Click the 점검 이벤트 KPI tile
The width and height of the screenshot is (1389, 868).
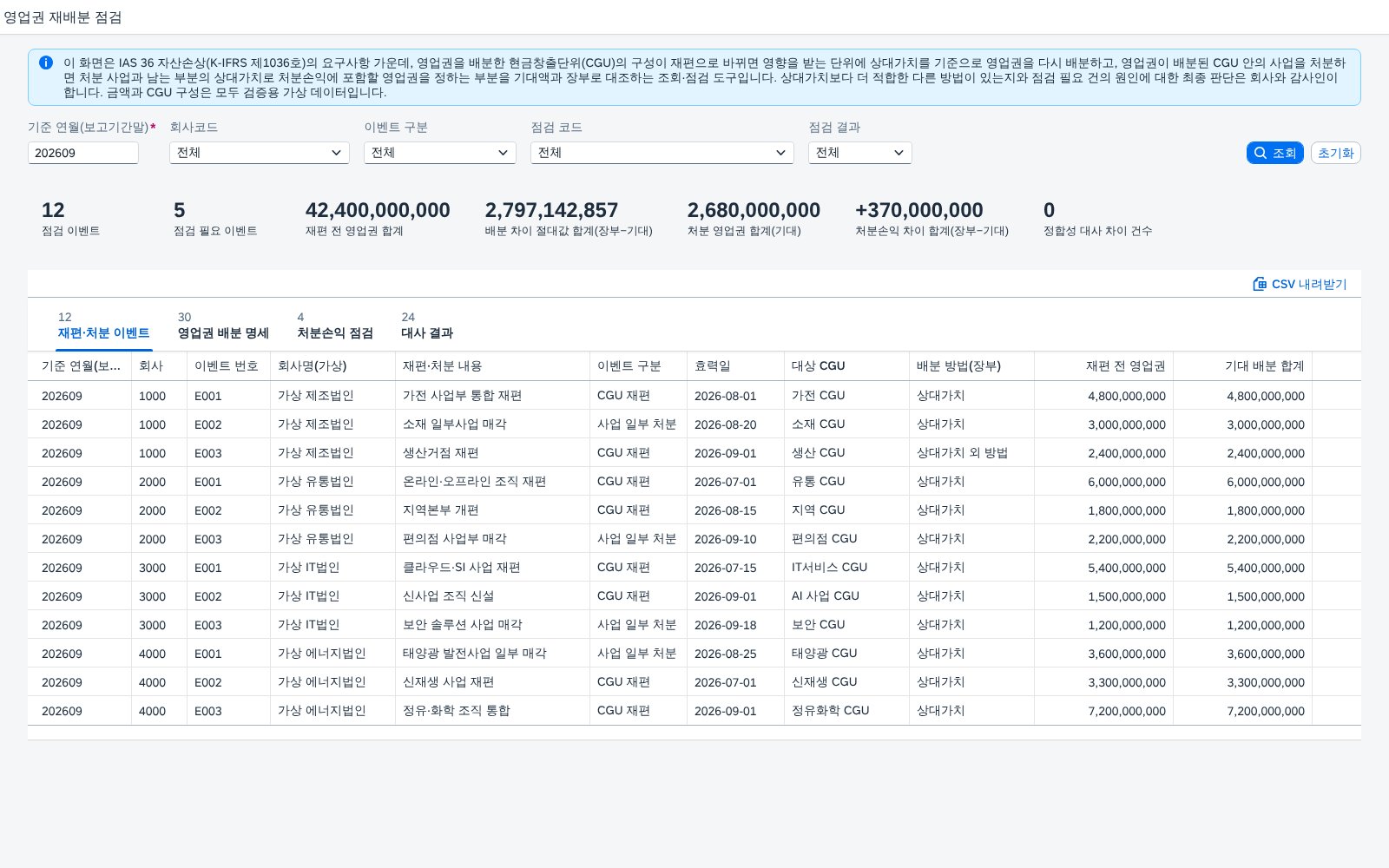point(70,219)
